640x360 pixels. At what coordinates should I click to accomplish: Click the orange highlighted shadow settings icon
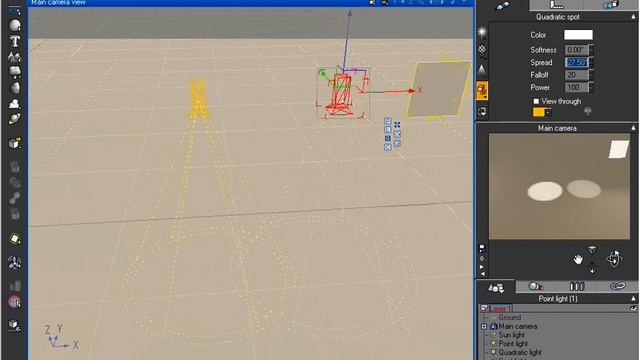[482, 90]
